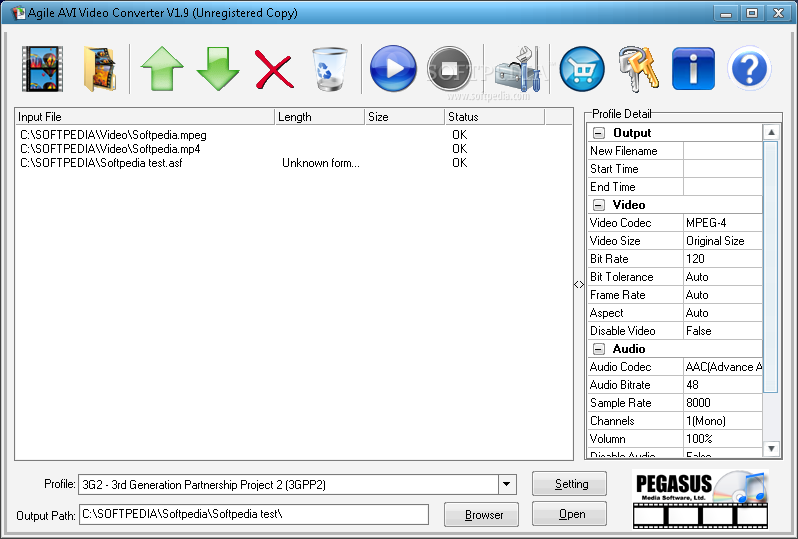798x539 pixels.
Task: Click the 'Unknown form...' length cell
Action: (x=321, y=163)
